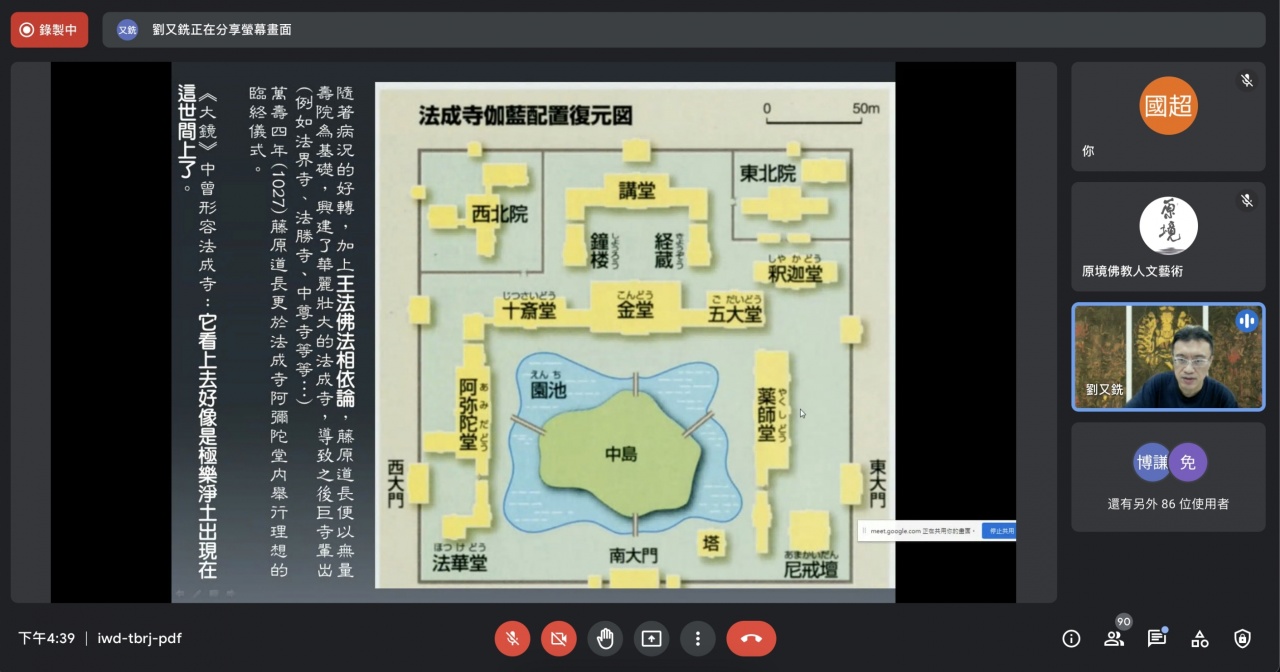
Task: Click the blue audio indicator on 劉又銑's tile
Action: pos(1247,321)
